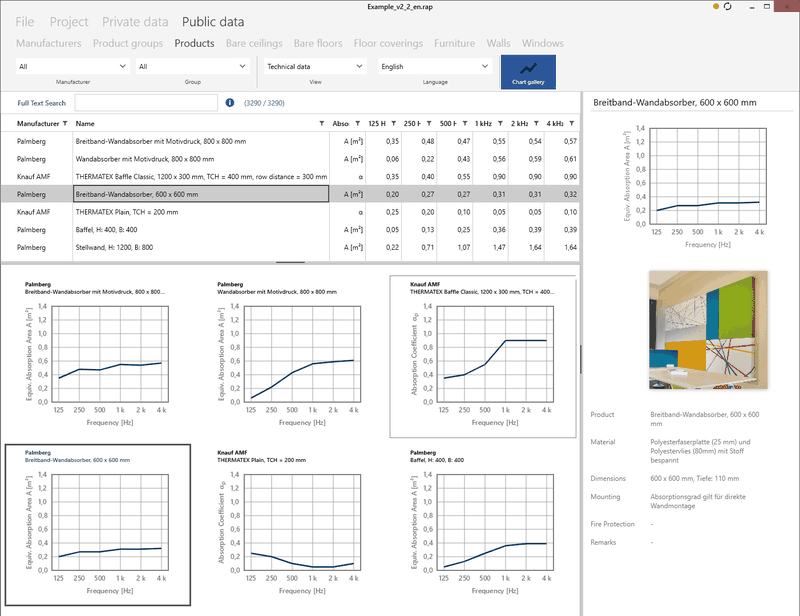Viewport: 800px width, 616px height.
Task: Click in the Full Text Search field
Action: click(146, 103)
